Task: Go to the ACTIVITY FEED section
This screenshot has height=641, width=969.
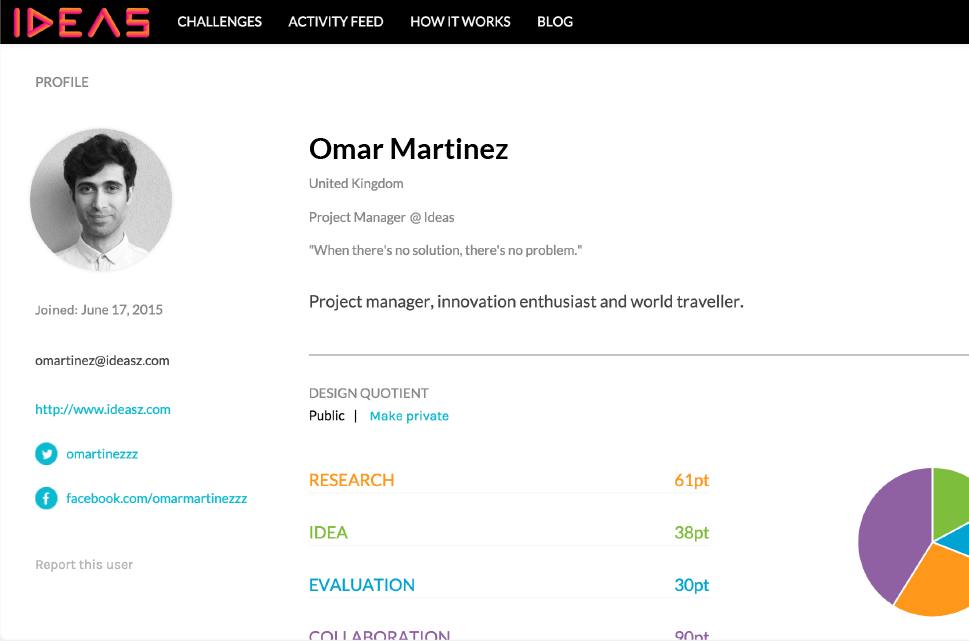Action: point(335,21)
